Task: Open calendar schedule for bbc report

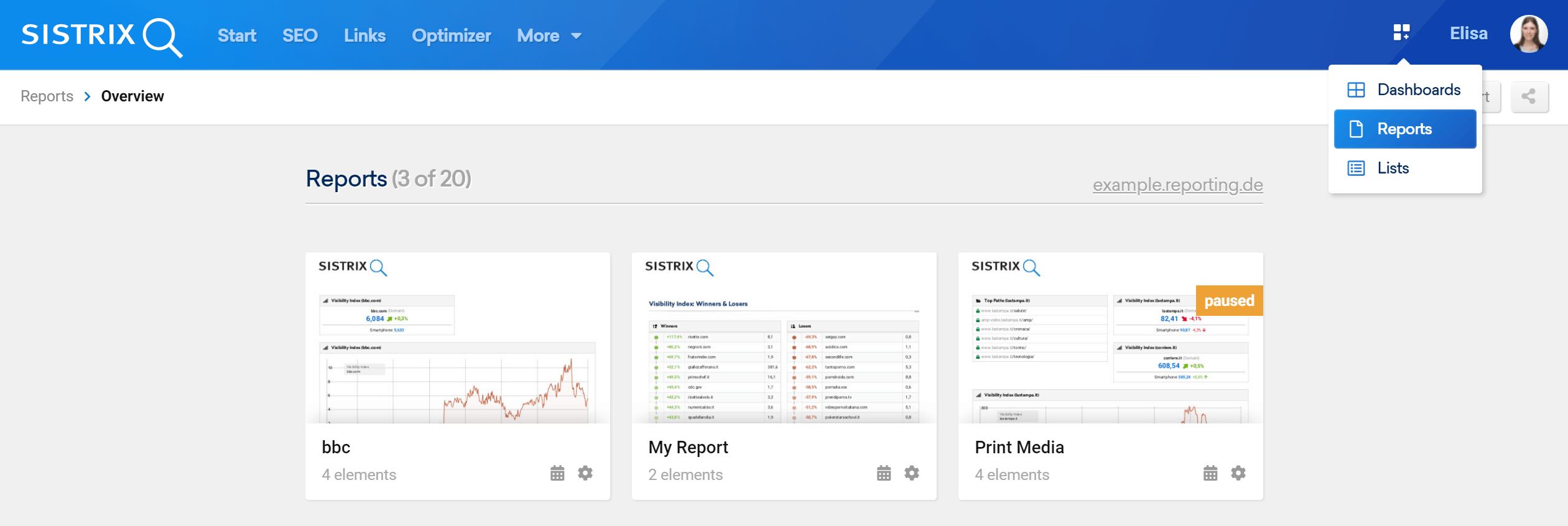Action: pos(557,473)
